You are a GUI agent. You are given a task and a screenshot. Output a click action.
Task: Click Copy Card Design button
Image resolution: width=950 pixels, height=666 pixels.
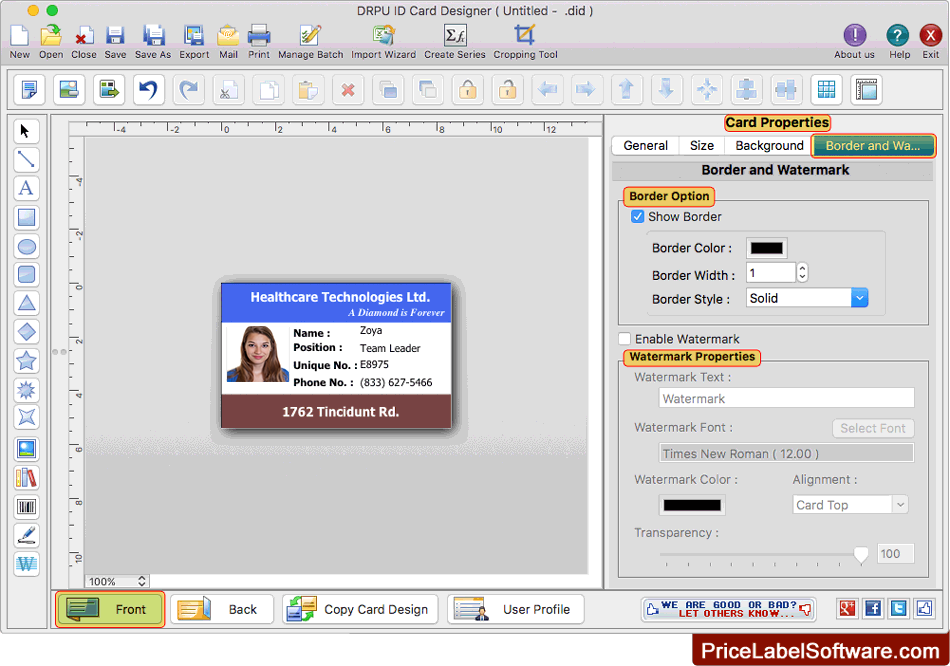pyautogui.click(x=359, y=609)
